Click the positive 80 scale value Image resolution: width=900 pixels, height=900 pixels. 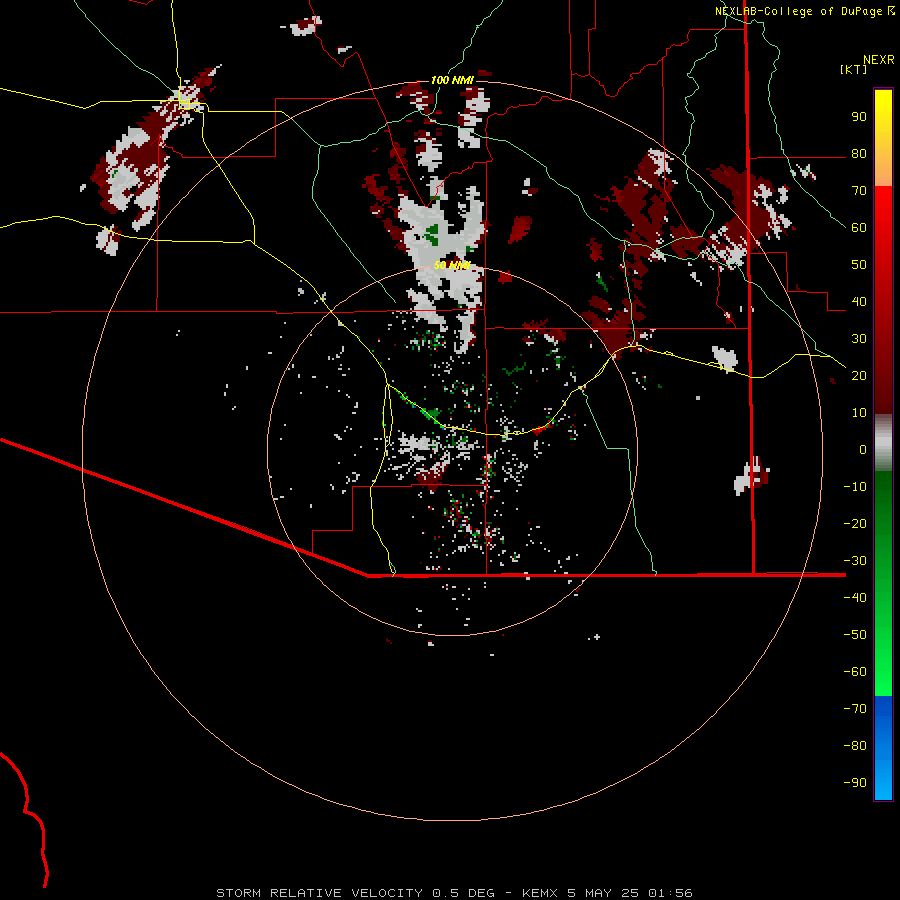859,154
